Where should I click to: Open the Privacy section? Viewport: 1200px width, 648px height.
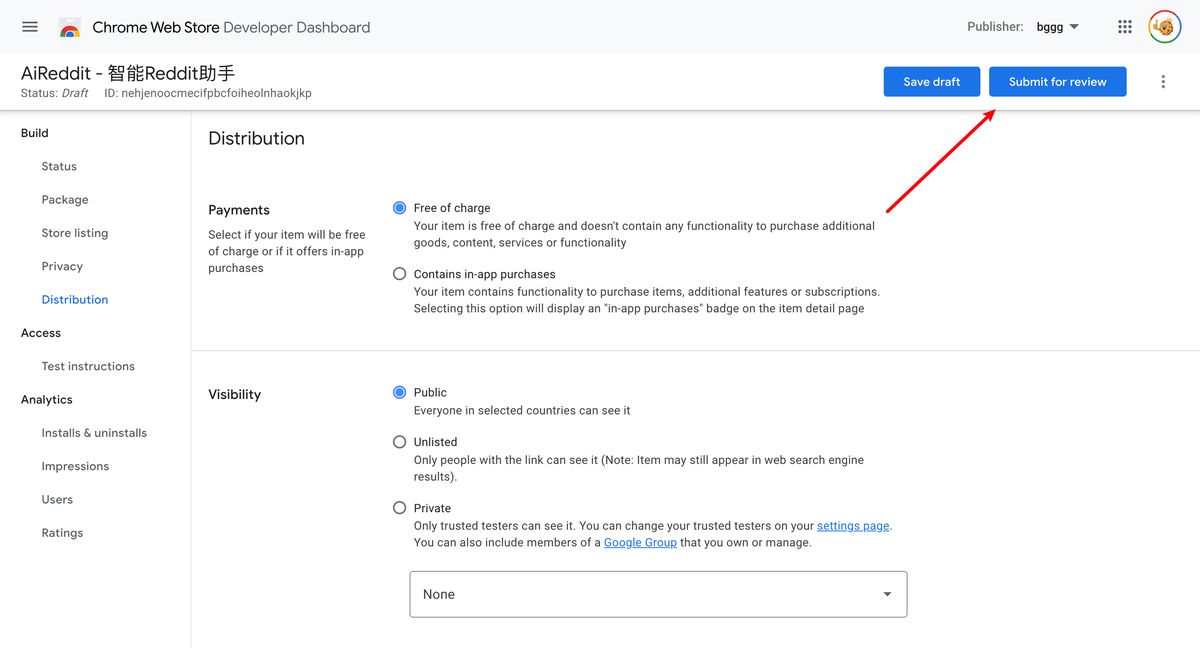[x=62, y=265]
